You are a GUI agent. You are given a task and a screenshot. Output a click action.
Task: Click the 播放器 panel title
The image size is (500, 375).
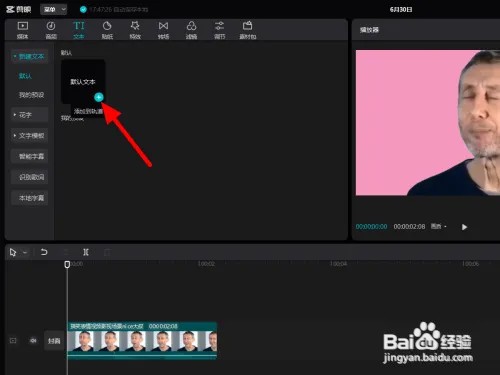[369, 30]
